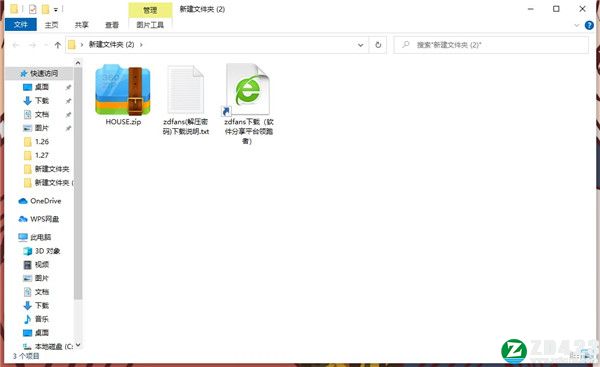
Task: Select the zdfans下载 browser shortcut icon
Action: click(247, 90)
